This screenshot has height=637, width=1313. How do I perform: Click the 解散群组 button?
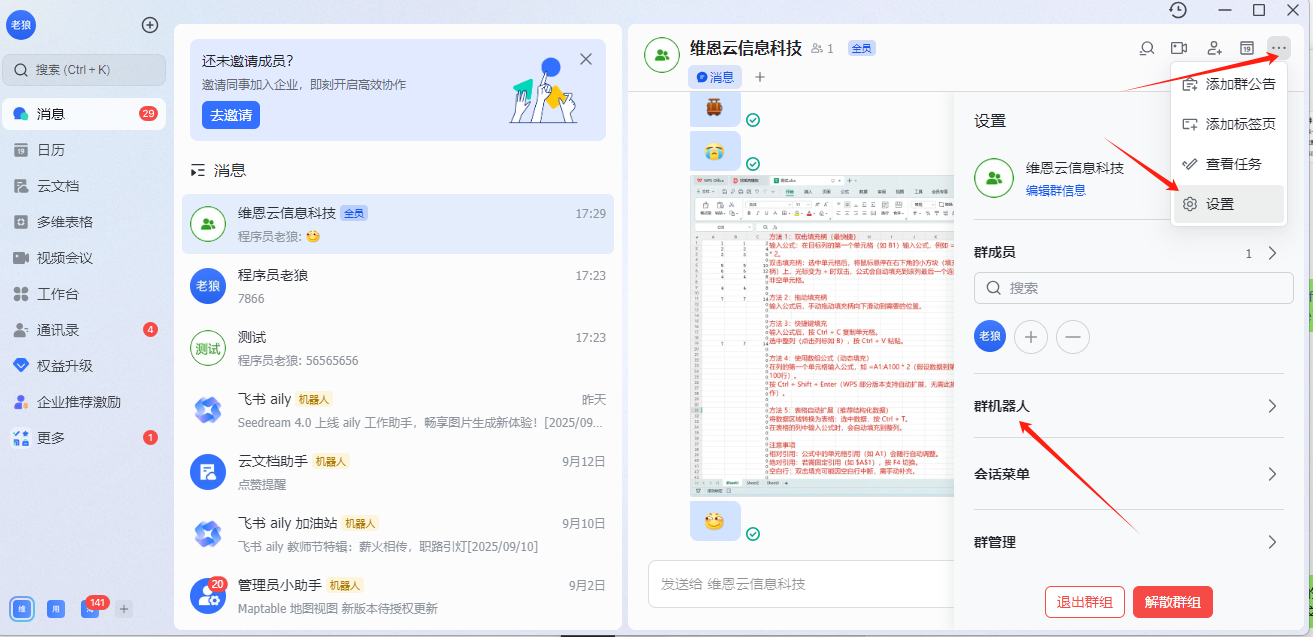coord(1173,602)
